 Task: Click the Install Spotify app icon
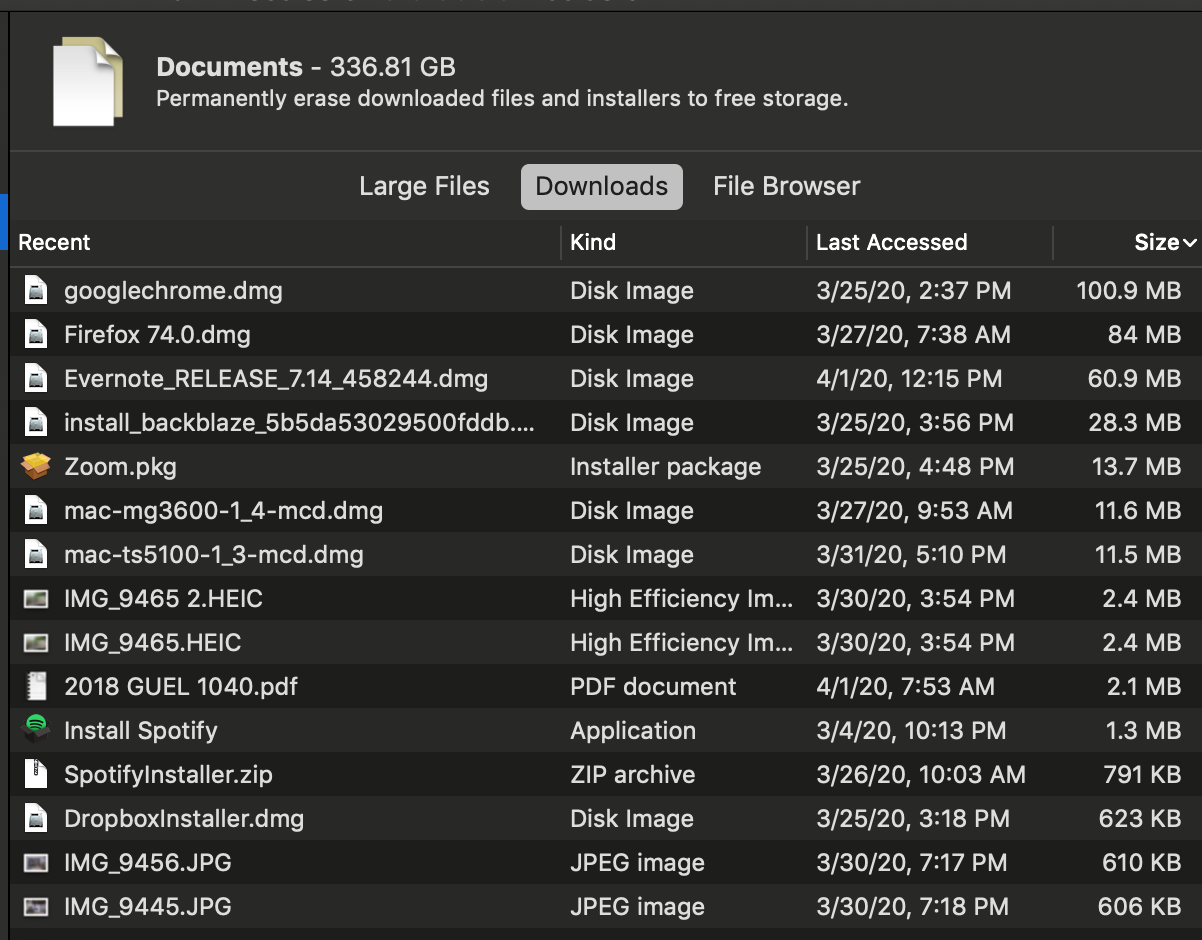pyautogui.click(x=36, y=730)
